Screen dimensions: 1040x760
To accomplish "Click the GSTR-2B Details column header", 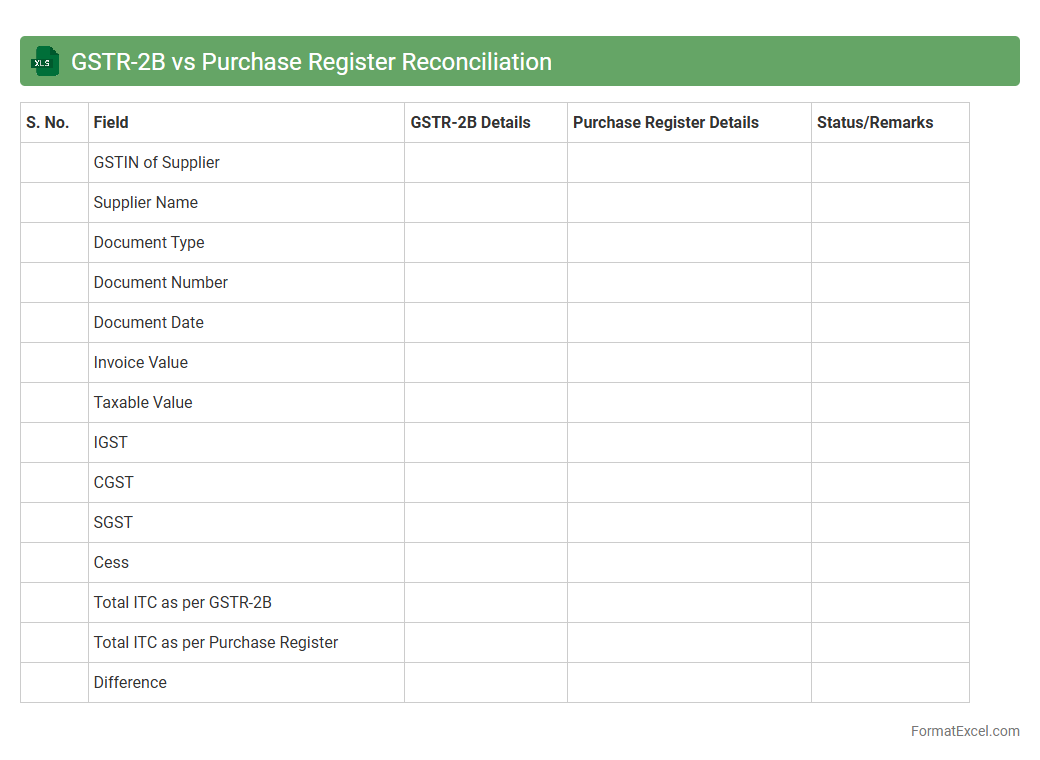I will pos(471,123).
